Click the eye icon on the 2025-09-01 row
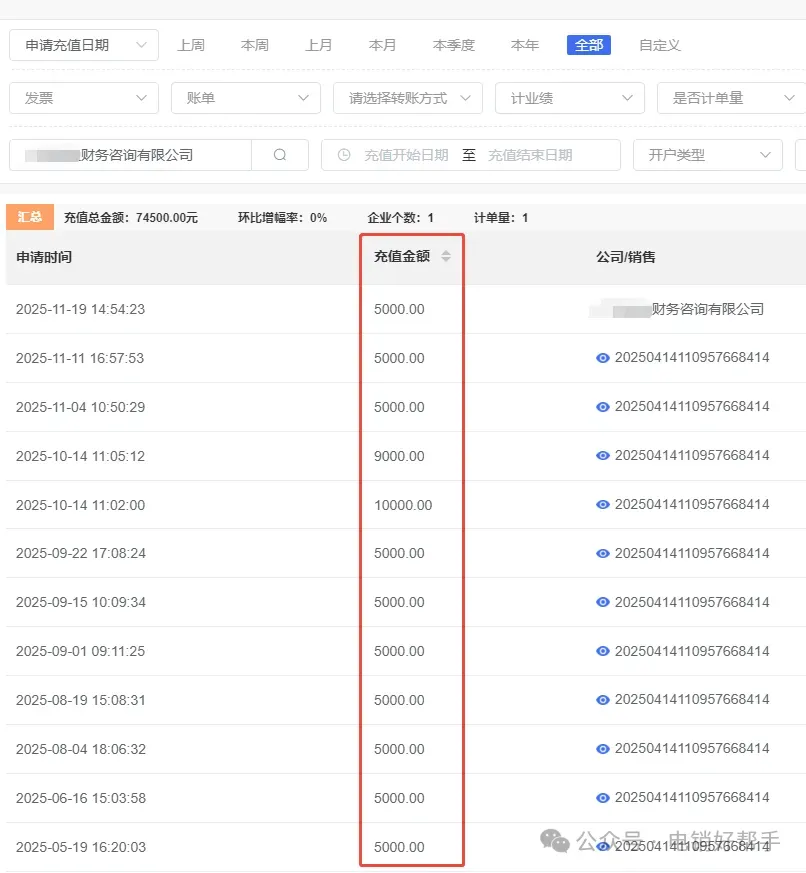 click(603, 651)
